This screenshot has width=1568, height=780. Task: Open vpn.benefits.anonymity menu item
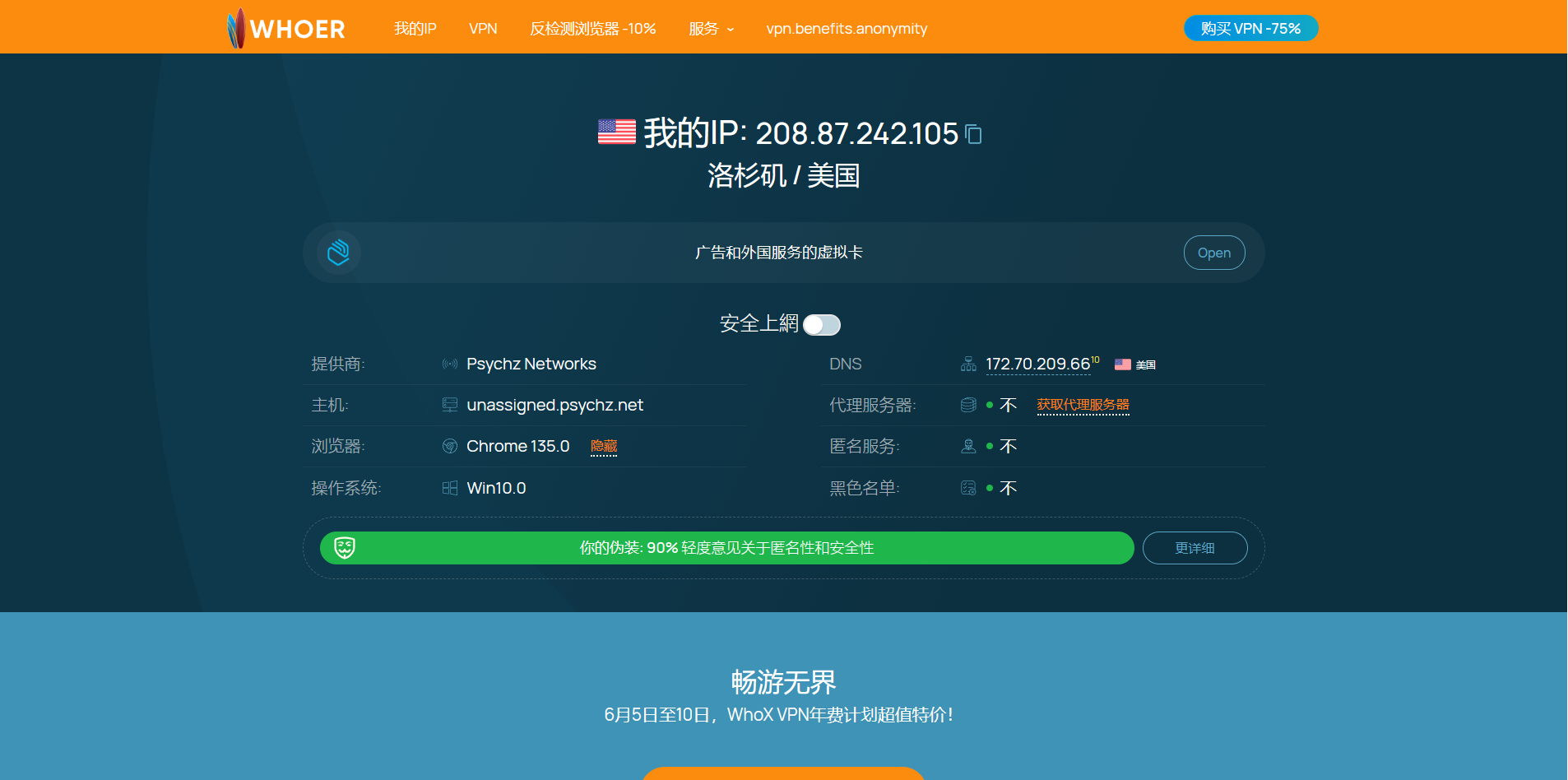tap(847, 29)
